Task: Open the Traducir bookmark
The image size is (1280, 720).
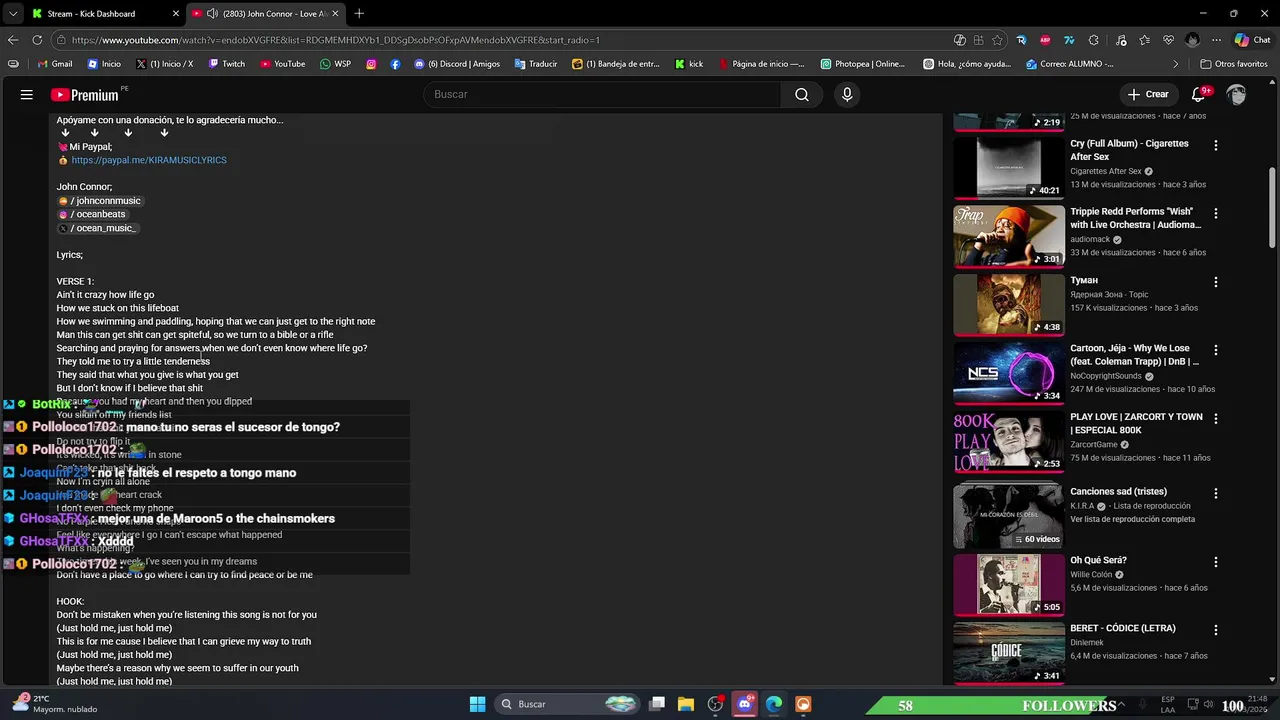Action: [536, 64]
